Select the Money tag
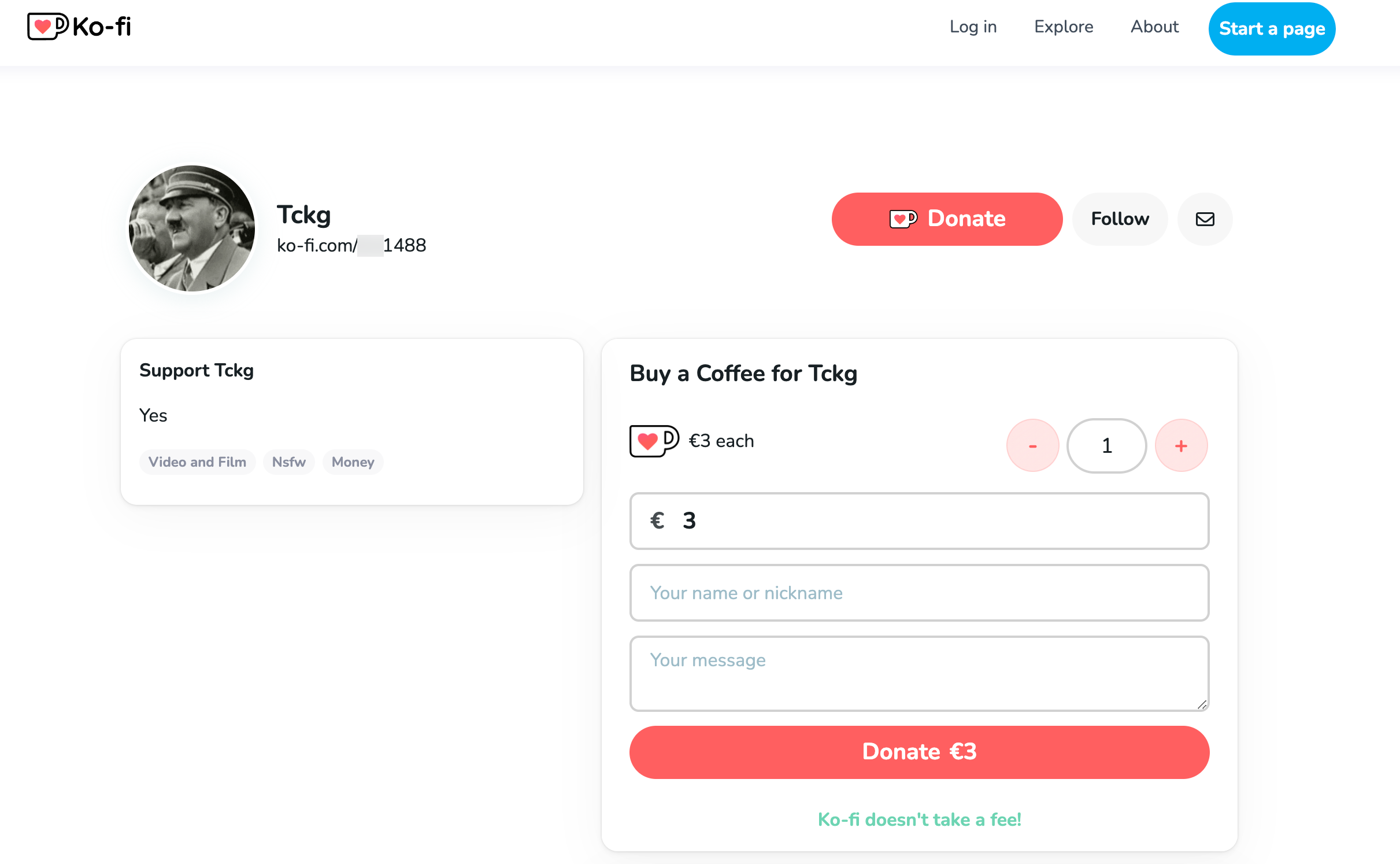The width and height of the screenshot is (1400, 864). click(353, 462)
